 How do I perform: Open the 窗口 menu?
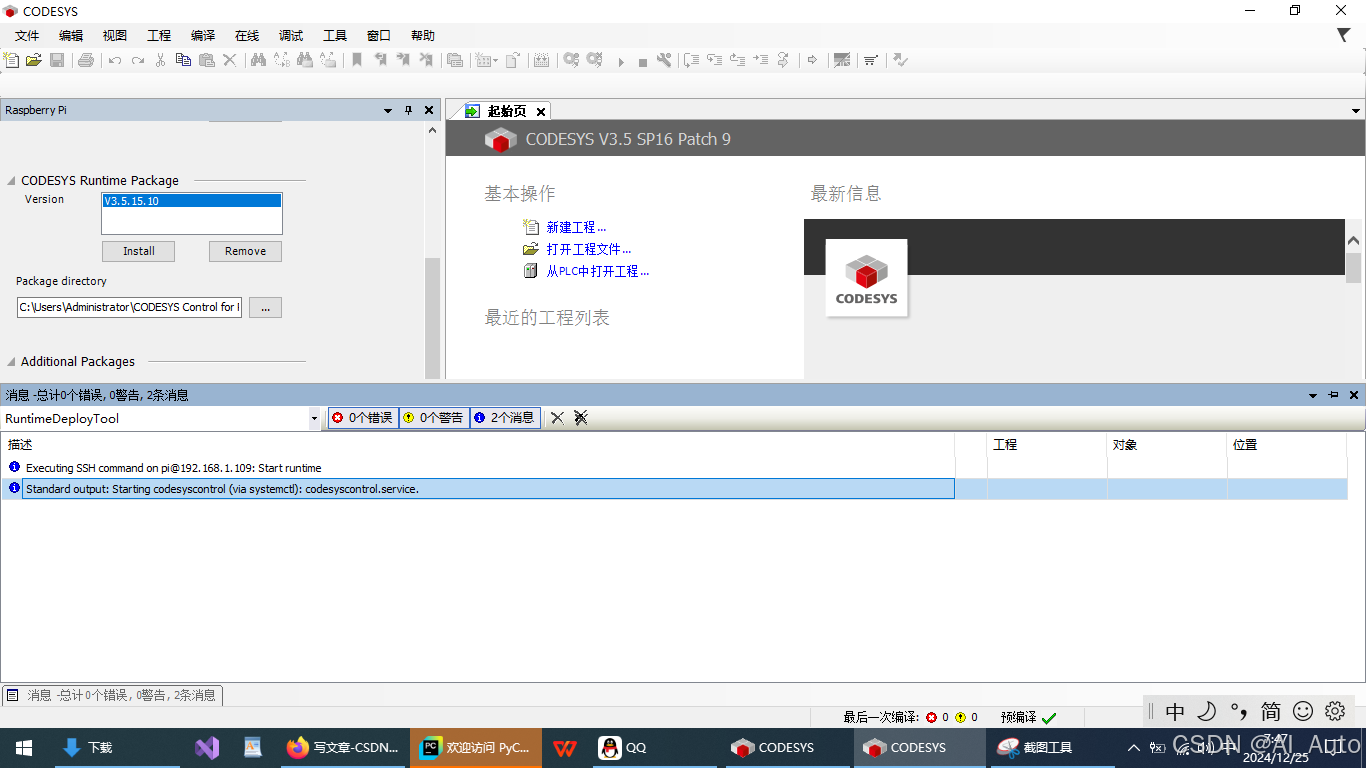pyautogui.click(x=379, y=36)
